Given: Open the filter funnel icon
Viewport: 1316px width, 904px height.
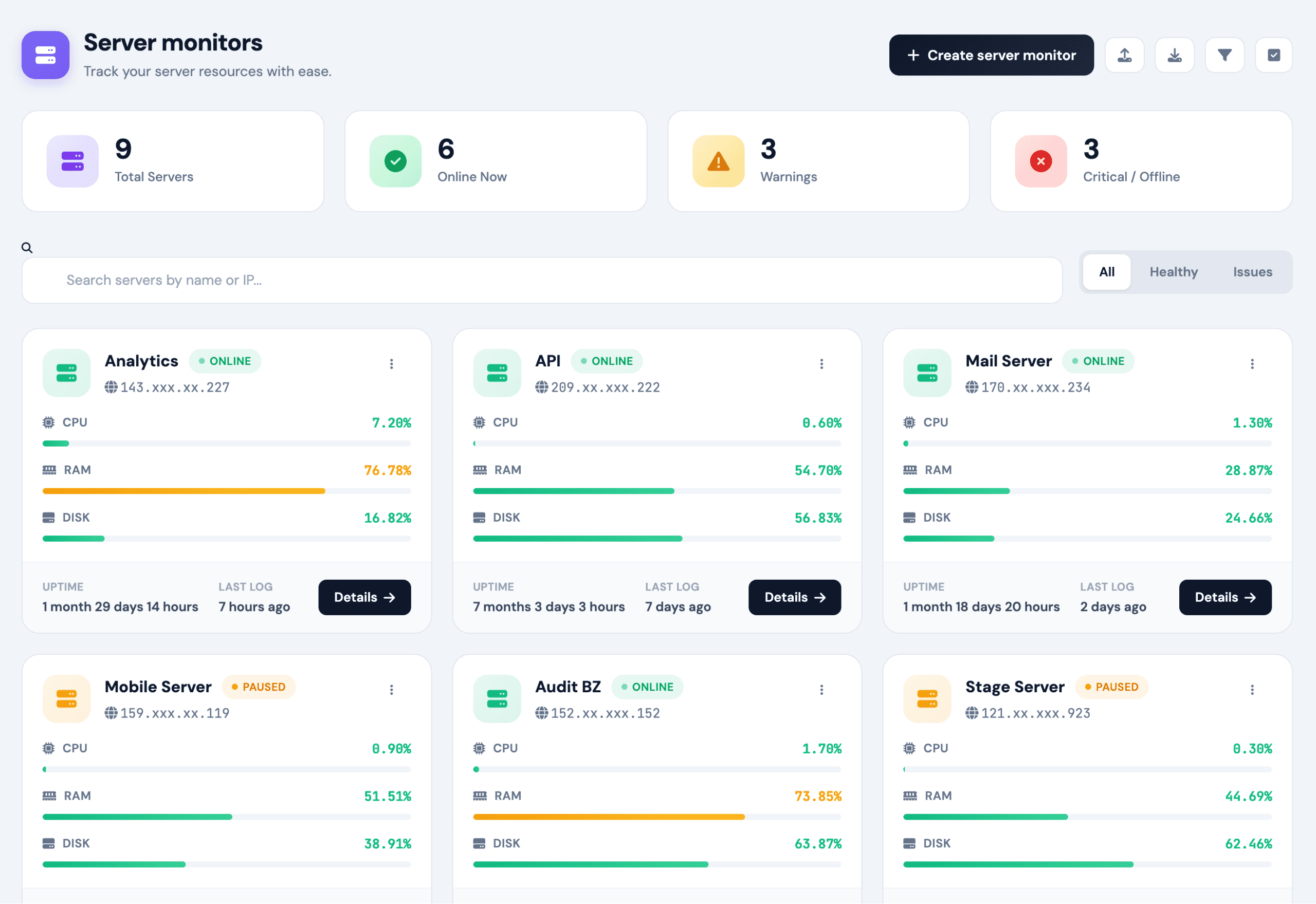Looking at the screenshot, I should click(x=1224, y=55).
